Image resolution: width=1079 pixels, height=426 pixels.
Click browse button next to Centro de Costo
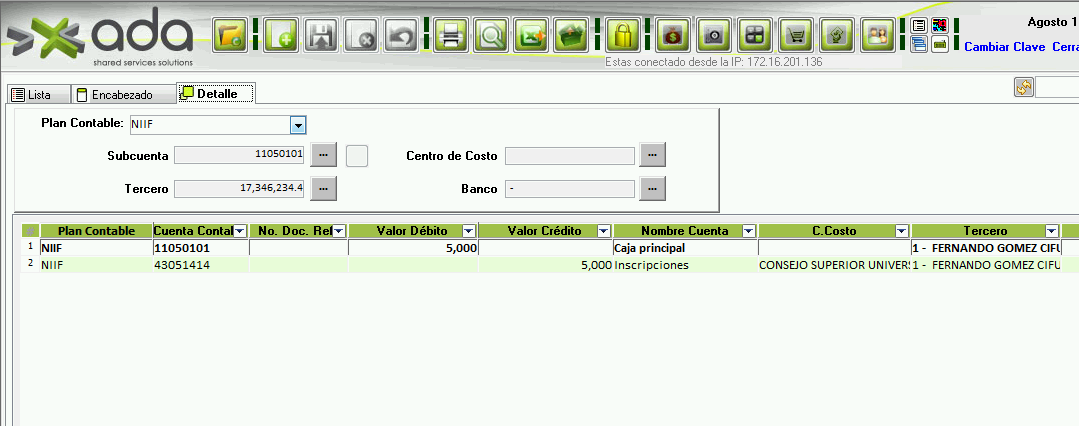click(x=652, y=155)
